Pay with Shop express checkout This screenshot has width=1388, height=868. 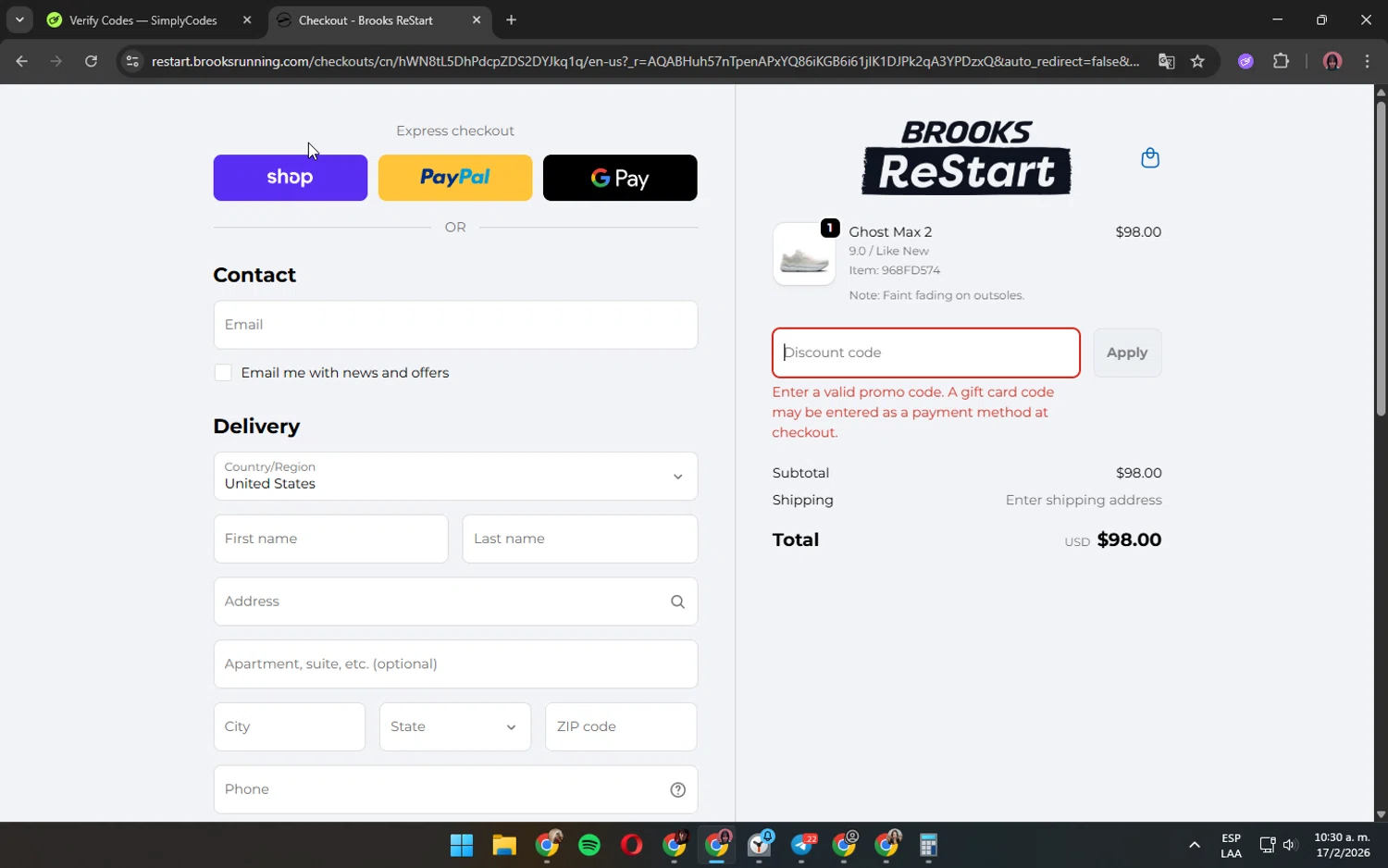[291, 178]
